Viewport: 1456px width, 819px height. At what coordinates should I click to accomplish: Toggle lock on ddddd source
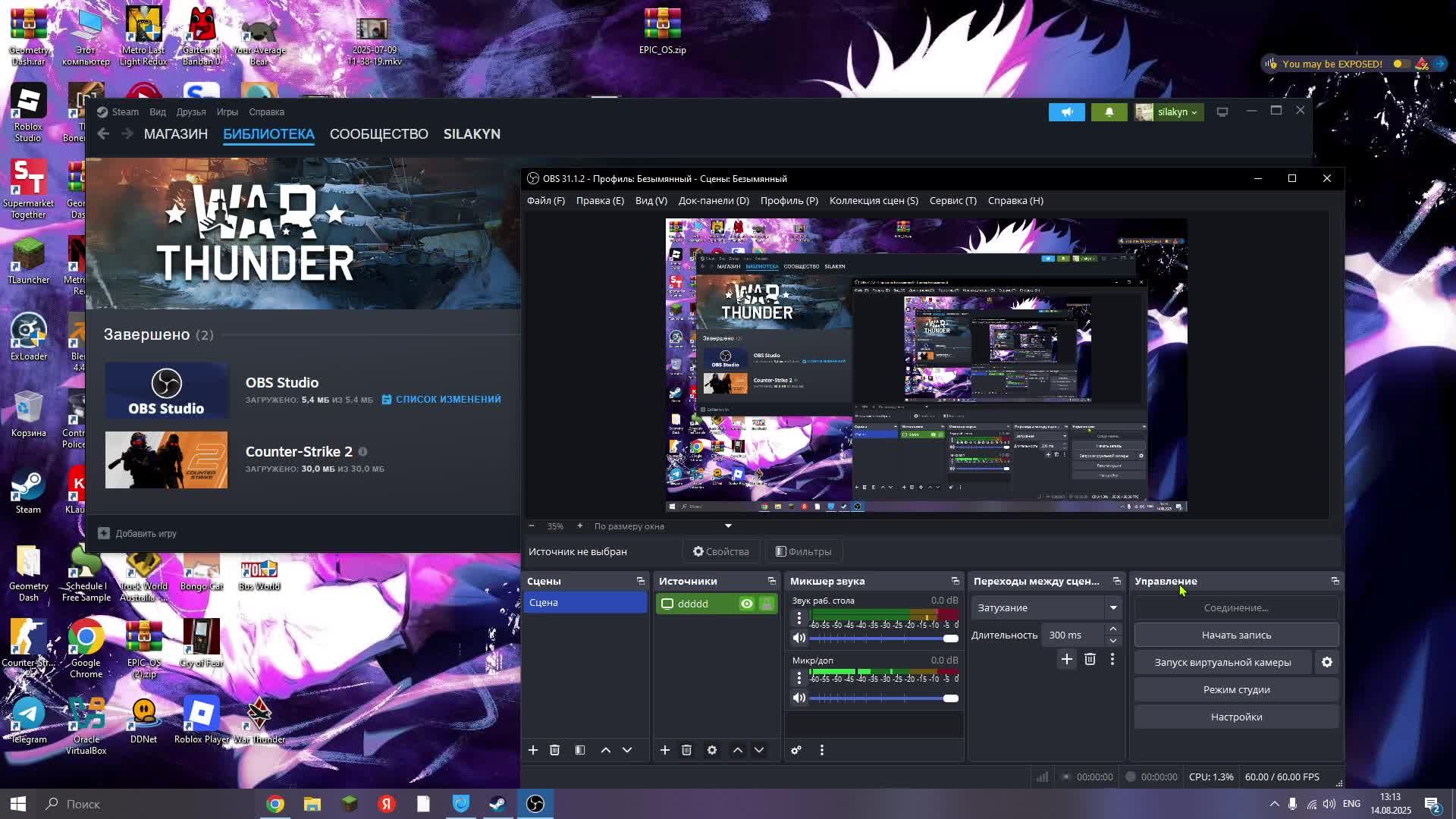click(767, 604)
